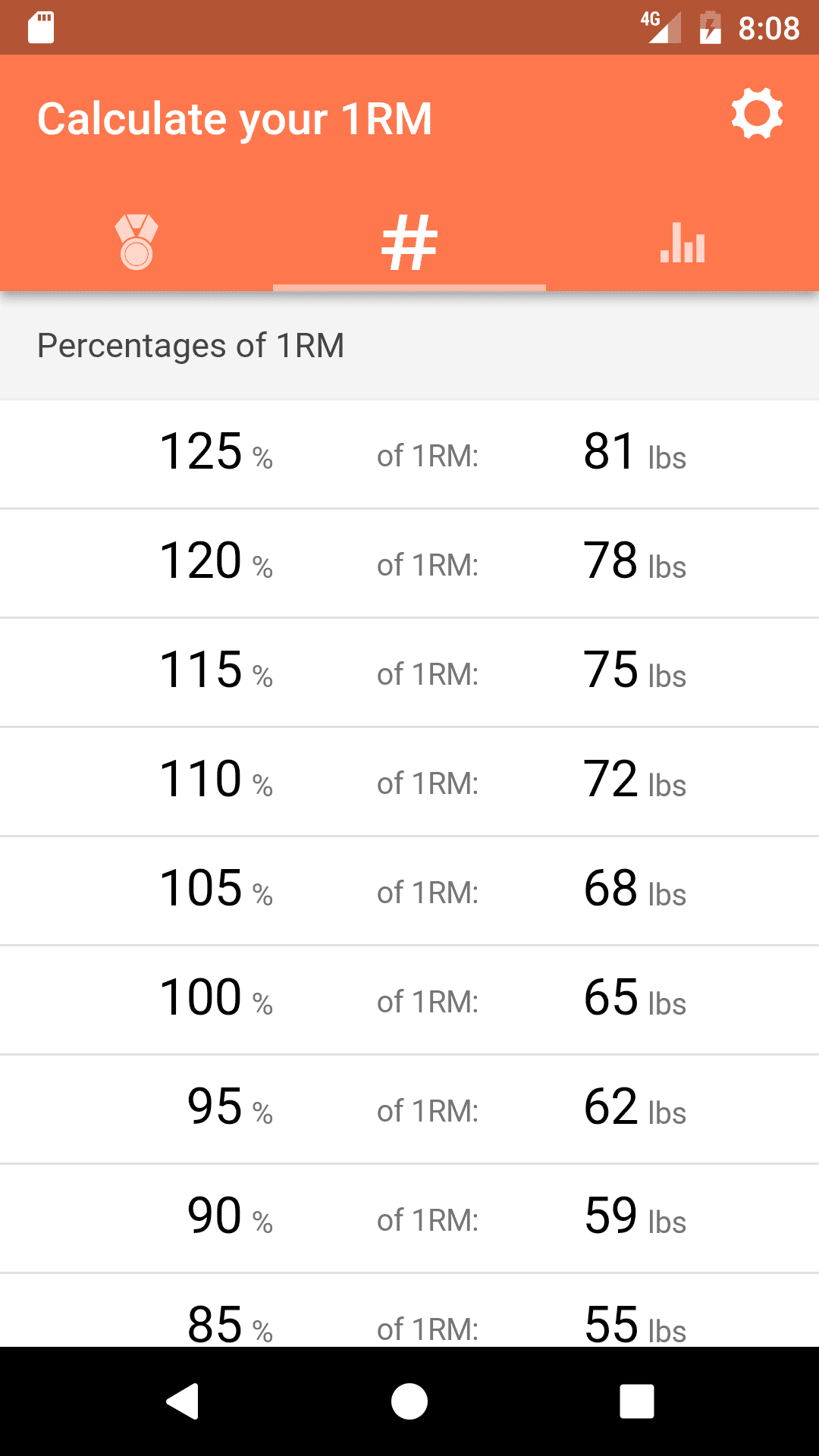The width and height of the screenshot is (819, 1456).
Task: Tap the 8:08 clock in status bar
Action: (x=768, y=28)
